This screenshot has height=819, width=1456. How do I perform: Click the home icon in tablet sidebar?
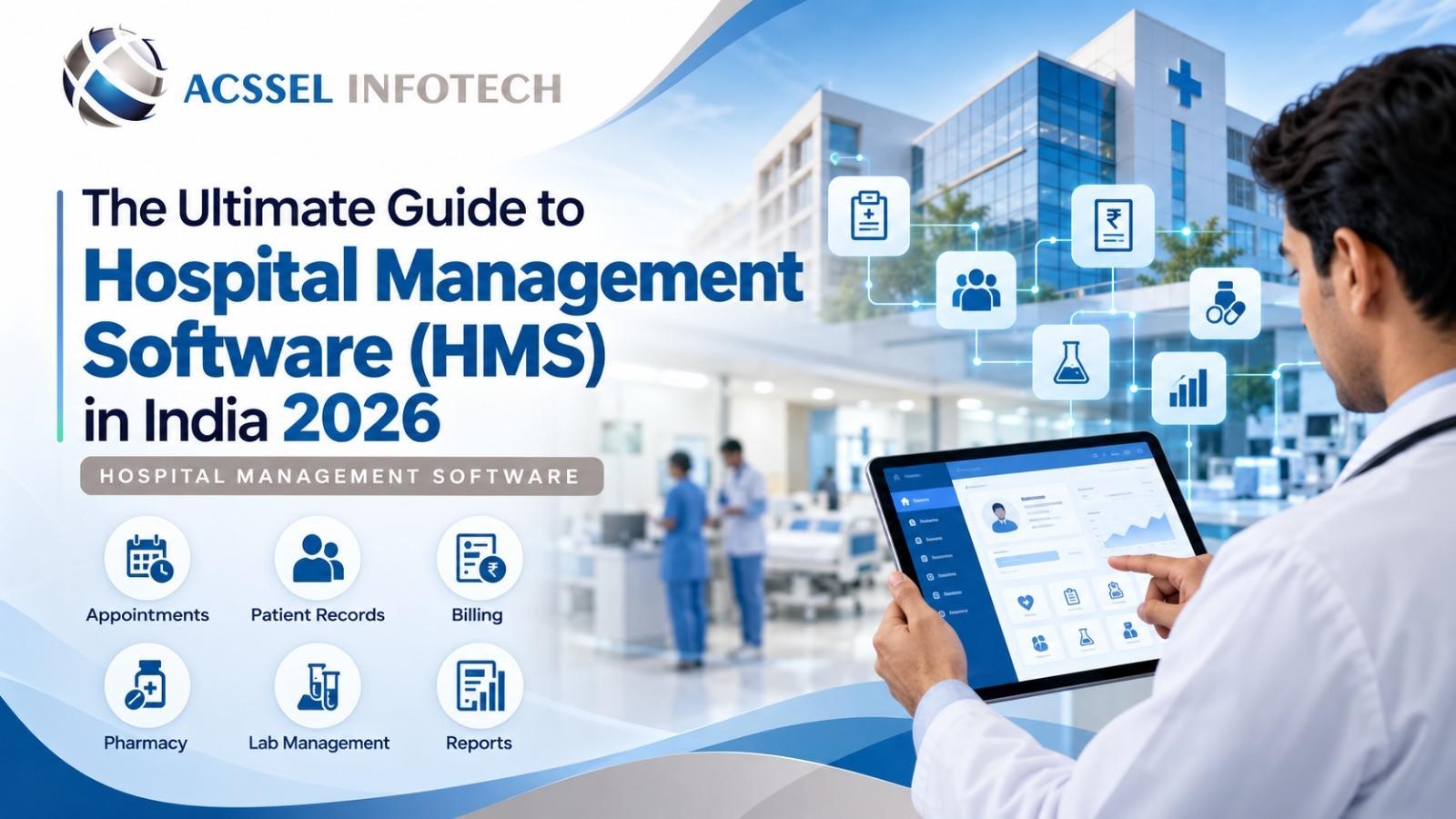coord(905,500)
